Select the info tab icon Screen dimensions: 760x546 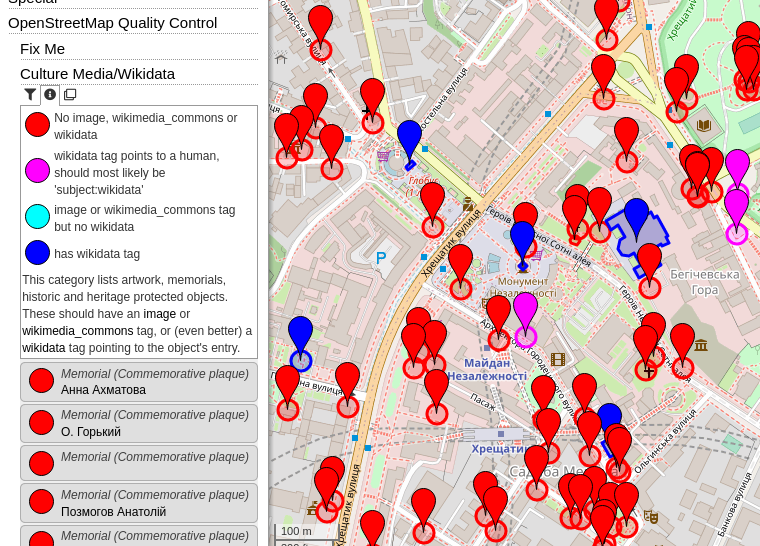[50, 95]
